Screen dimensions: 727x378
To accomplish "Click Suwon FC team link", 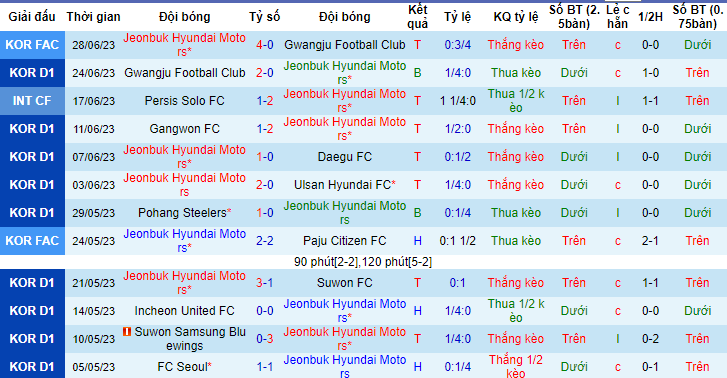I will click(x=344, y=282).
